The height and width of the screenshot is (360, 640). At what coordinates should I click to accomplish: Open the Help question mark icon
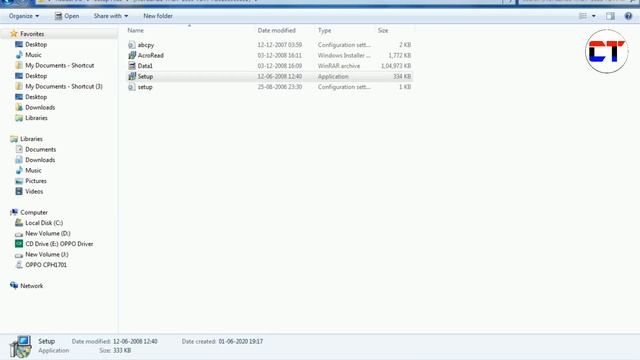tap(628, 16)
